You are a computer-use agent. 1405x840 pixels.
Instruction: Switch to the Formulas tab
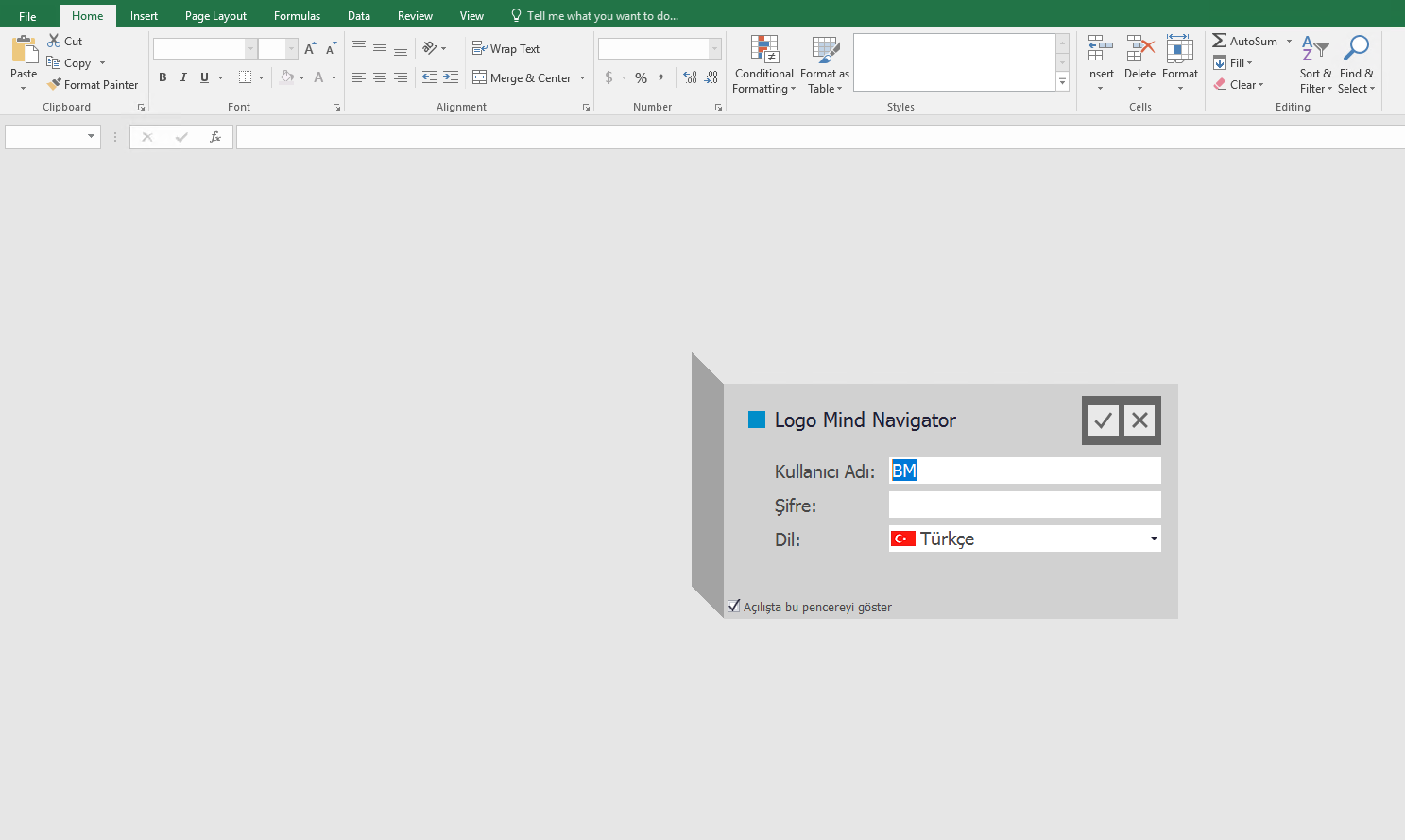point(296,15)
